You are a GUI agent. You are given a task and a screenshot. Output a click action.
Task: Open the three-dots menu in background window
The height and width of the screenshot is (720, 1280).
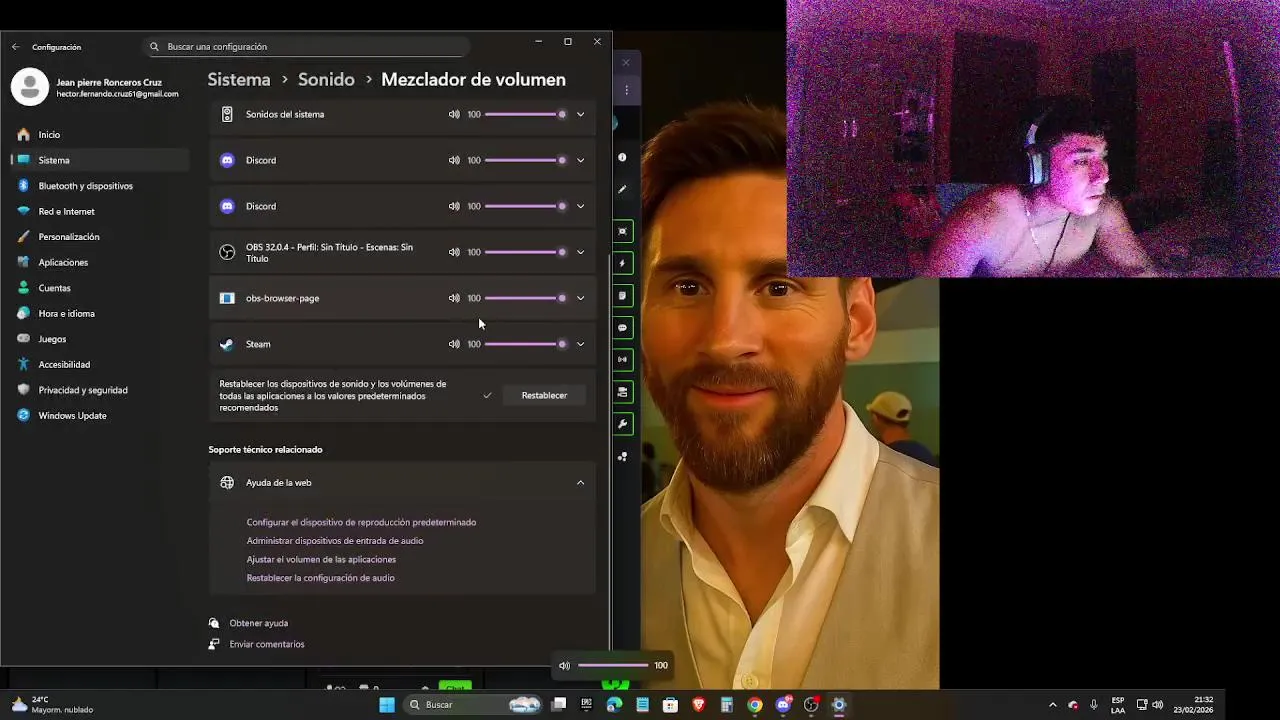coord(626,90)
